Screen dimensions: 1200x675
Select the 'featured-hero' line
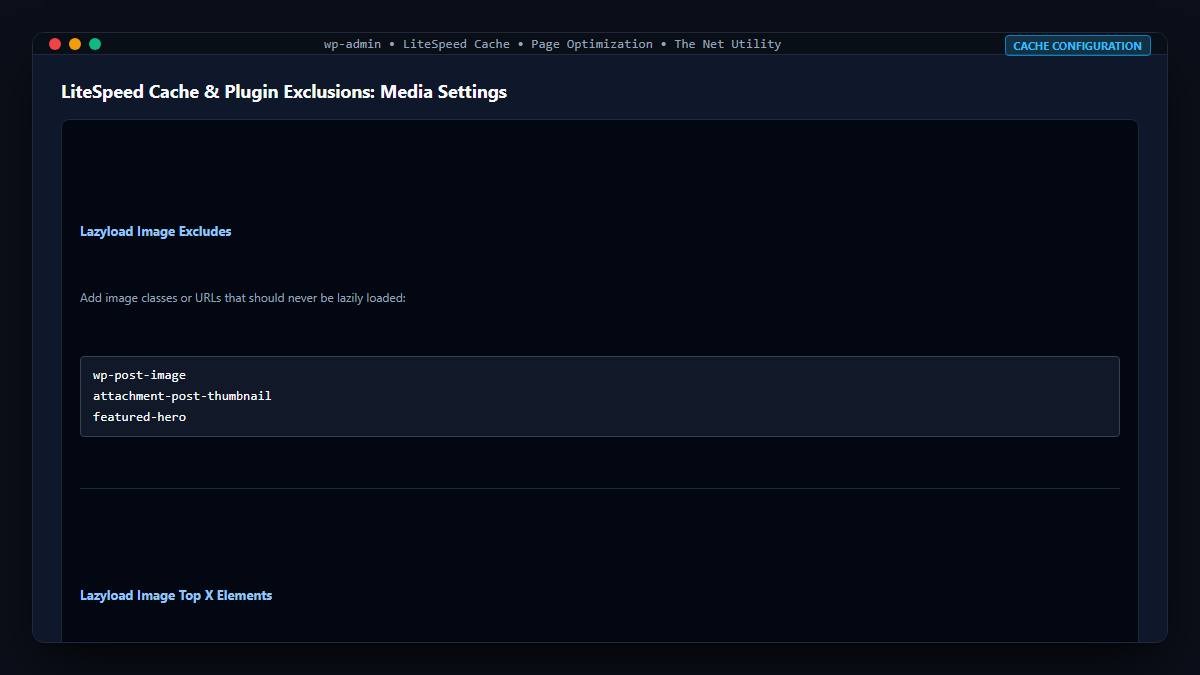(x=139, y=417)
